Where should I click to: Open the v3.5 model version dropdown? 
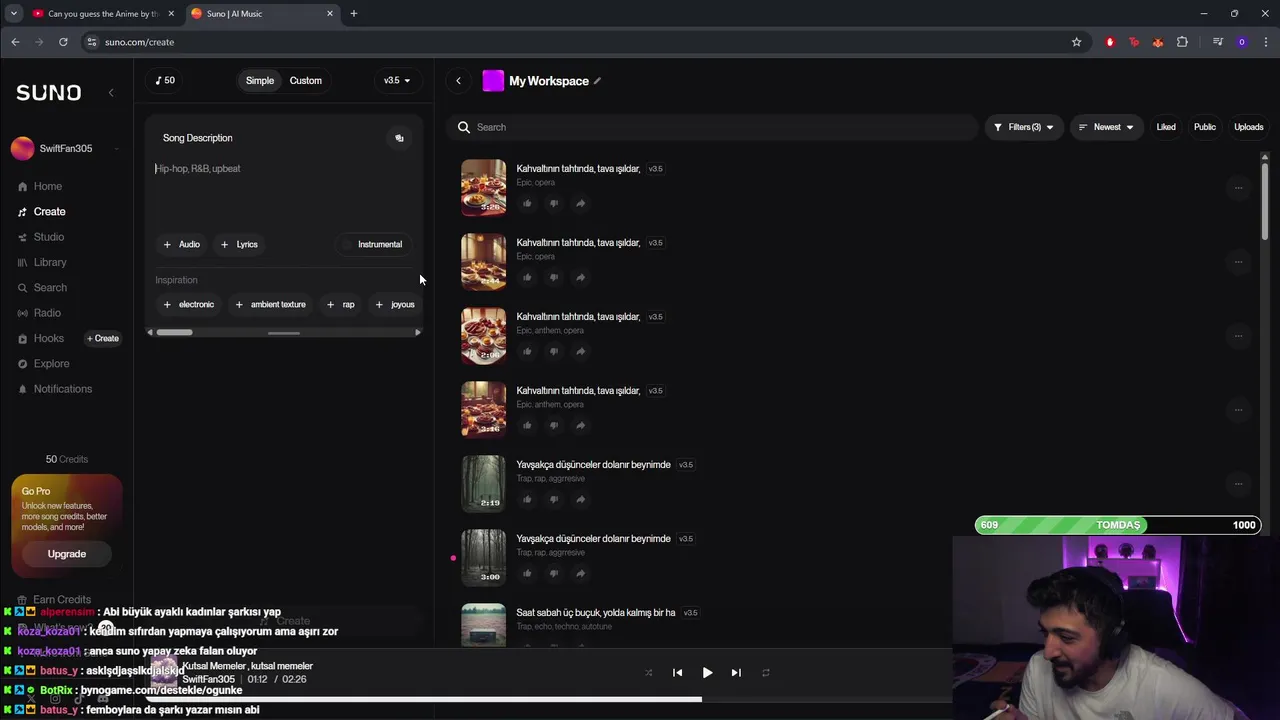click(397, 81)
